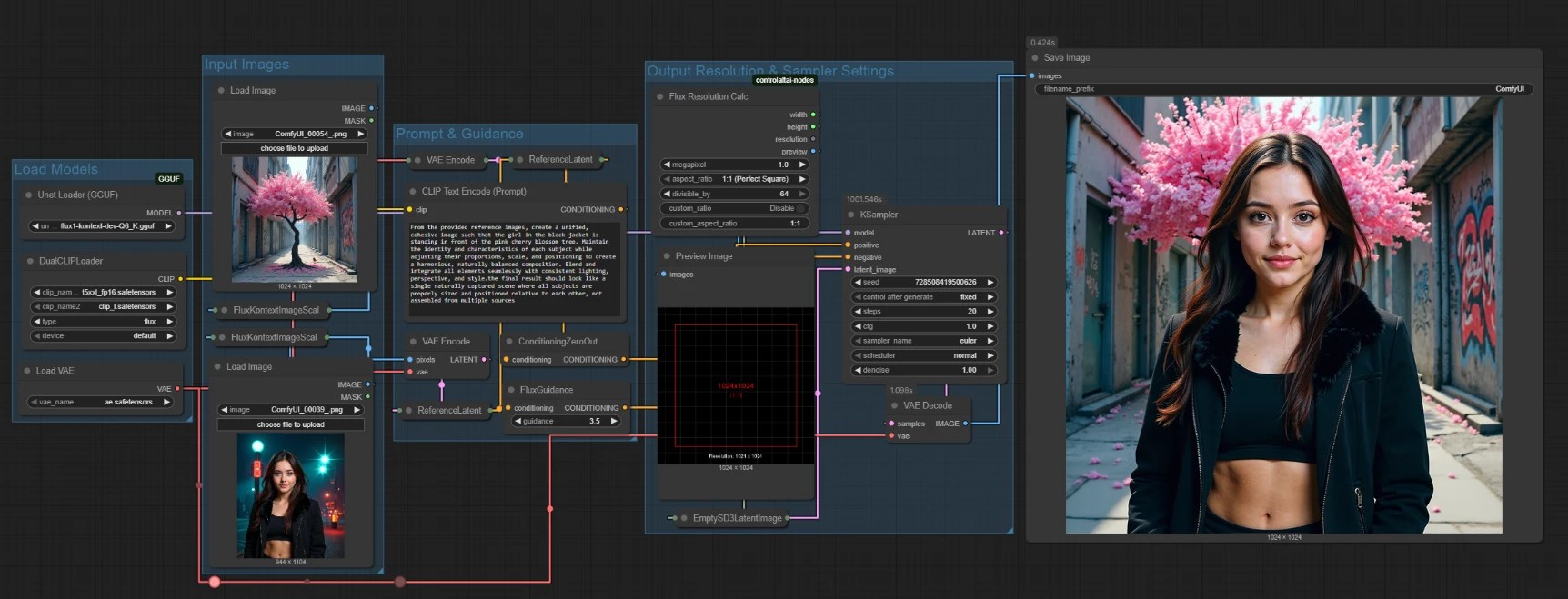Select the Output Resolution & Sampler Settings group title
This screenshot has width=1568, height=599.
(x=770, y=71)
